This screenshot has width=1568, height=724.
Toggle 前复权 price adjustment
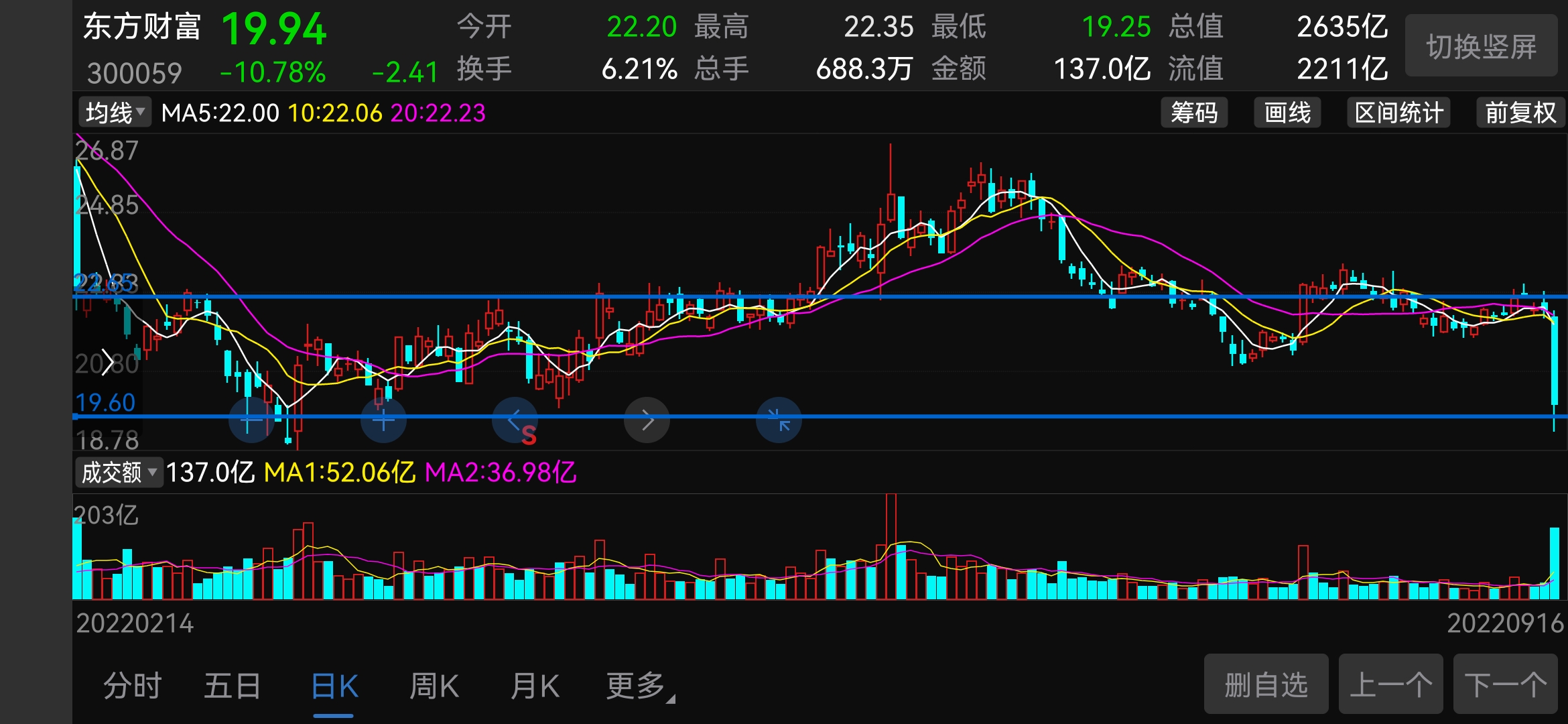(x=1520, y=113)
